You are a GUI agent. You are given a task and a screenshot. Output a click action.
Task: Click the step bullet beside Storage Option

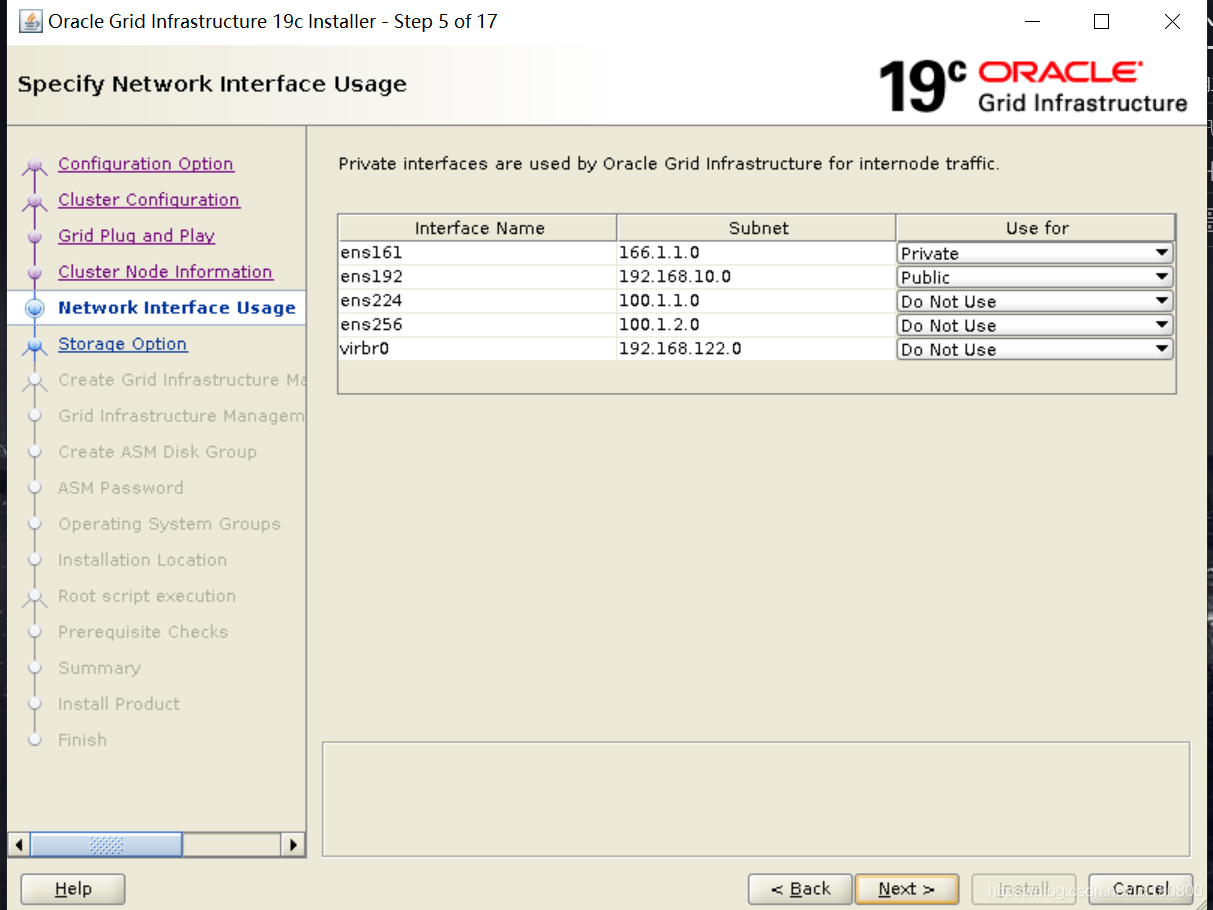click(x=36, y=346)
